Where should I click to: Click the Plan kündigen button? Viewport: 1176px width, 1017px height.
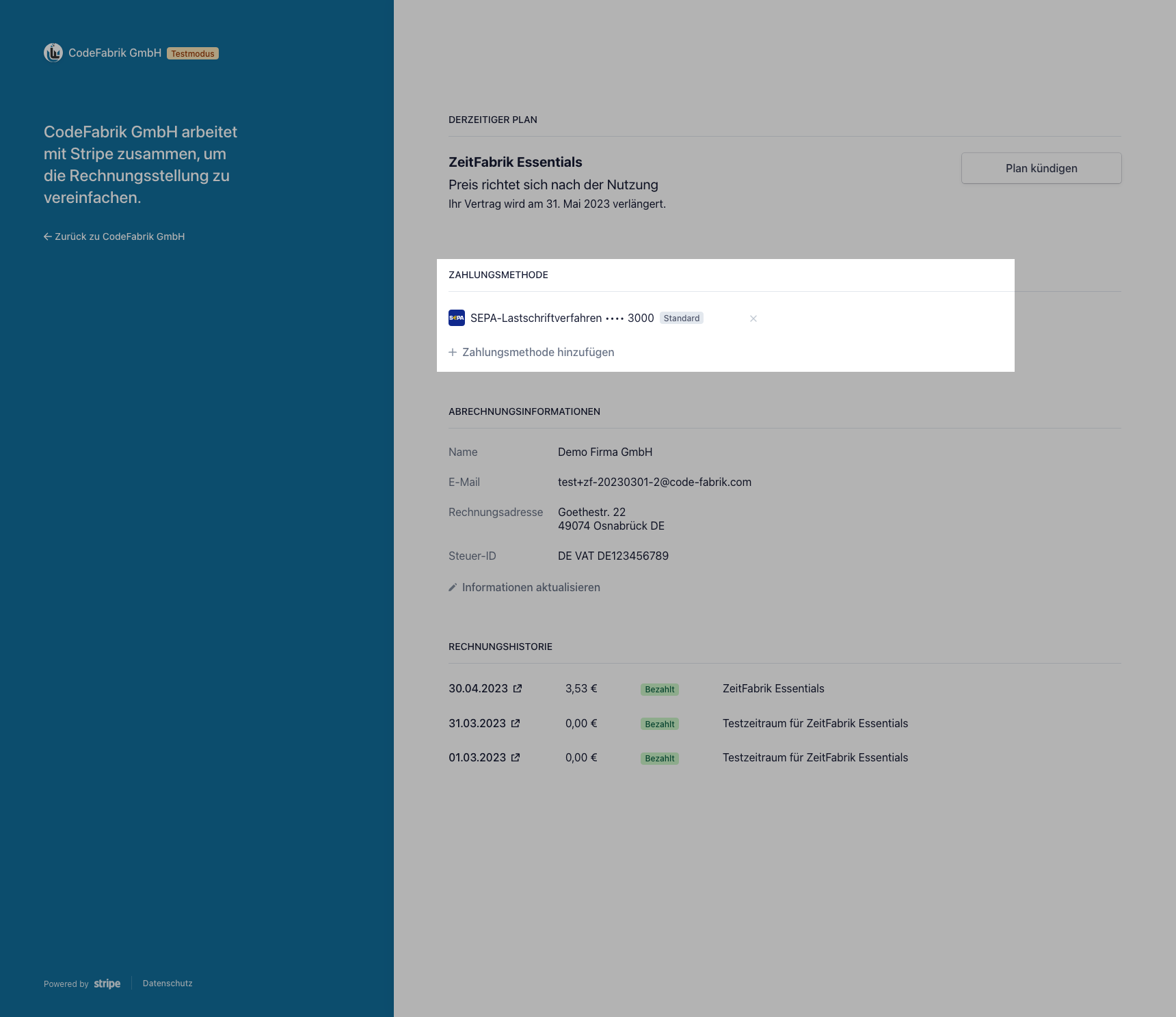pyautogui.click(x=1041, y=168)
